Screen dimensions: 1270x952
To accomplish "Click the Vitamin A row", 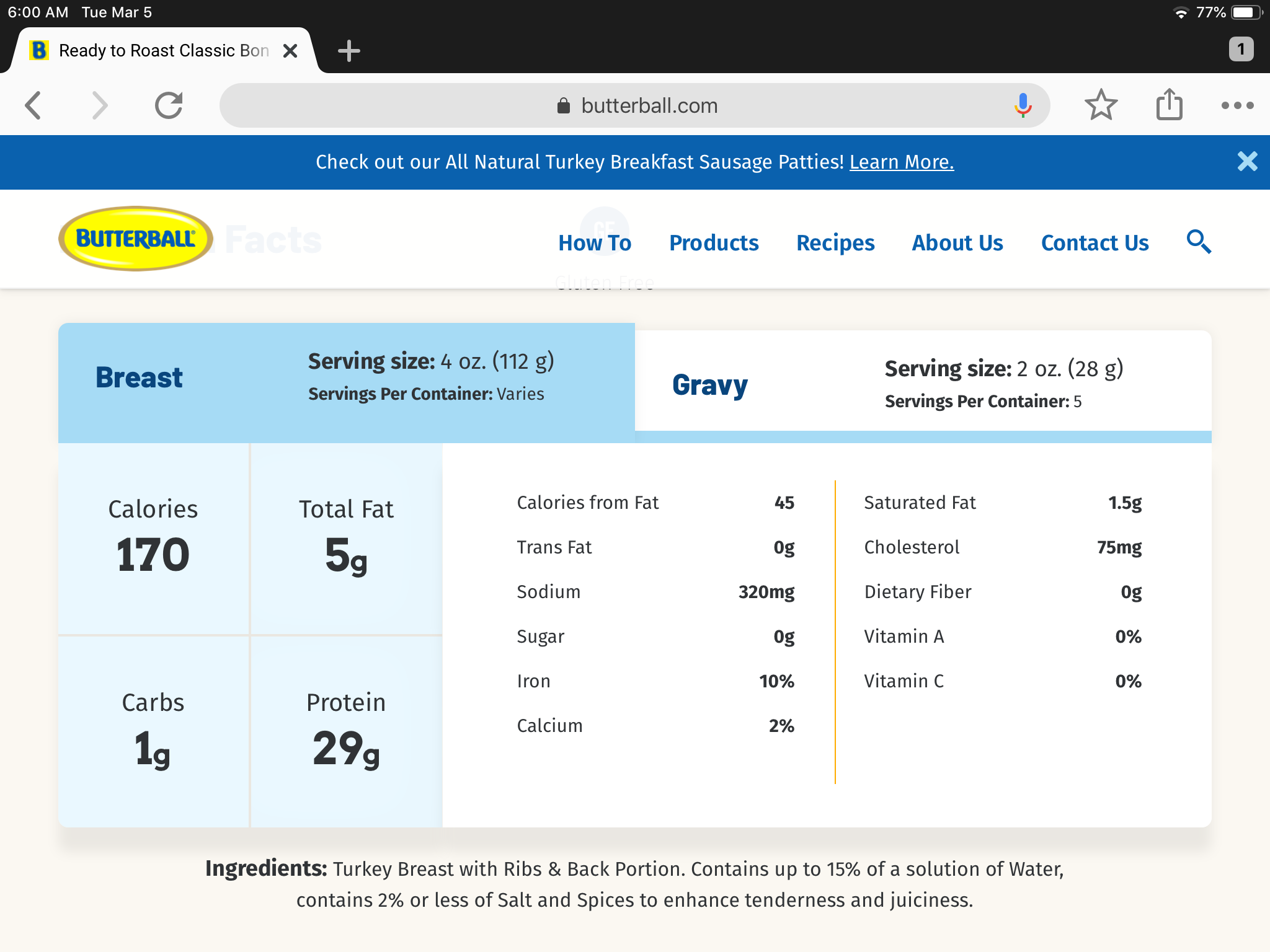I will pyautogui.click(x=1003, y=637).
